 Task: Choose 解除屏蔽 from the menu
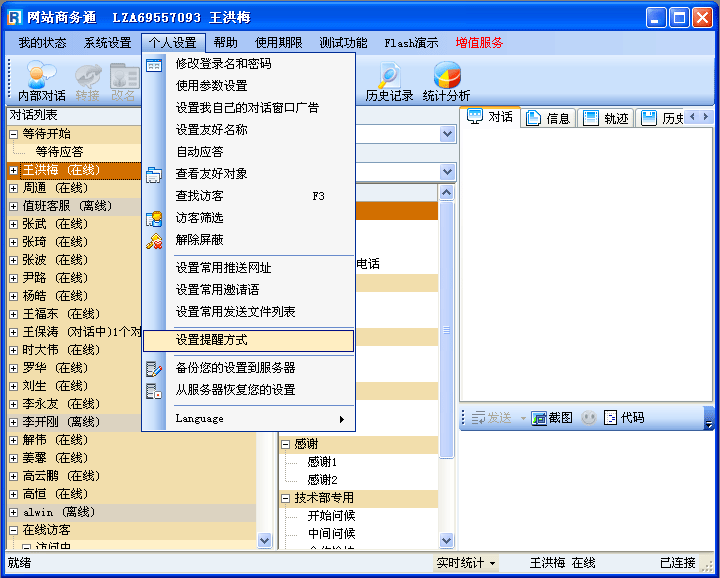199,240
